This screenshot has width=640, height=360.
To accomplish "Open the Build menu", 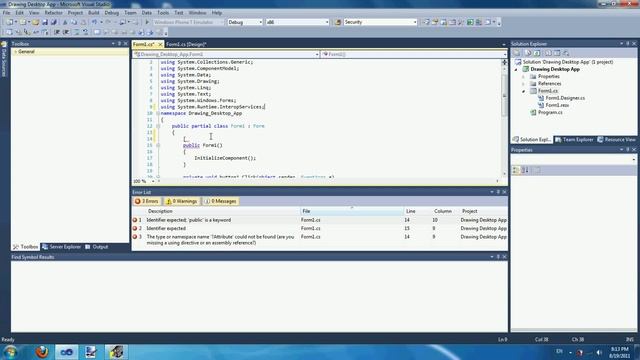I will click(93, 13).
